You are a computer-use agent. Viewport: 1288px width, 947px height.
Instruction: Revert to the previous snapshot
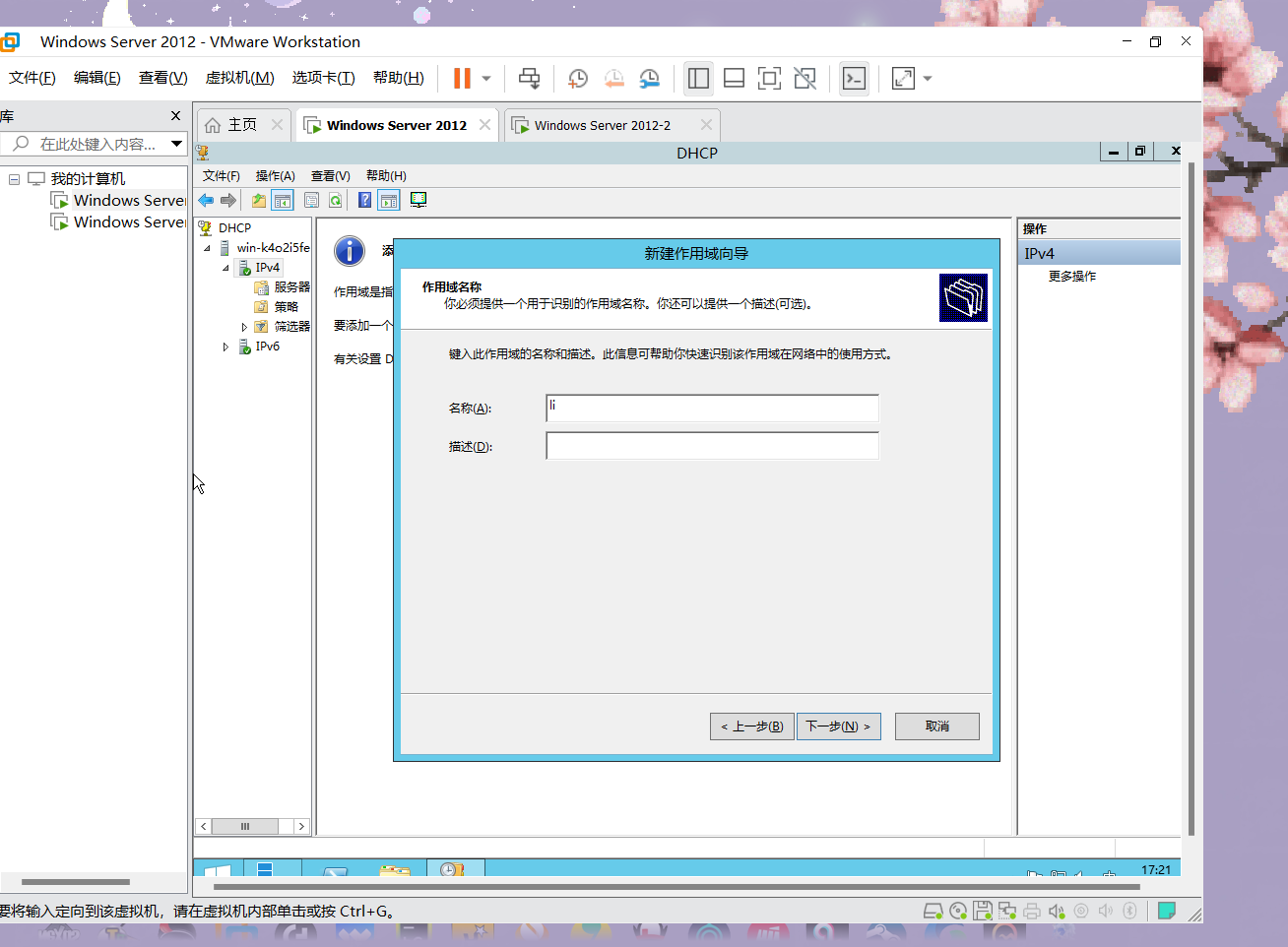coord(613,79)
